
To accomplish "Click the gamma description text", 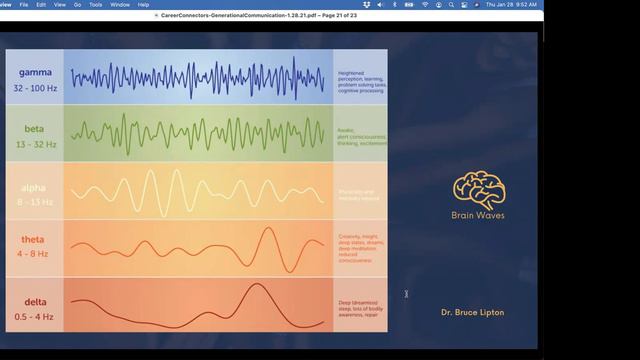I will click(x=362, y=82).
